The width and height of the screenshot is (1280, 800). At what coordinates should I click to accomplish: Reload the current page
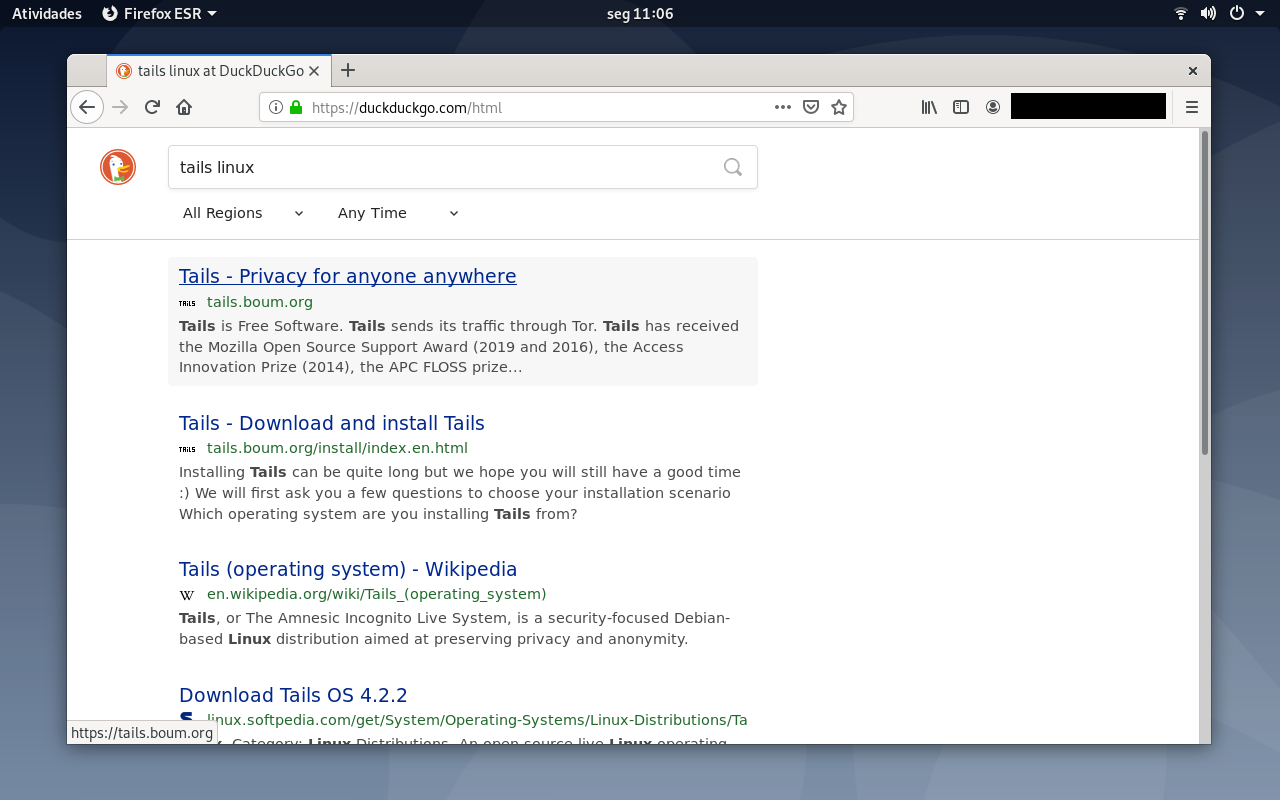click(x=152, y=107)
